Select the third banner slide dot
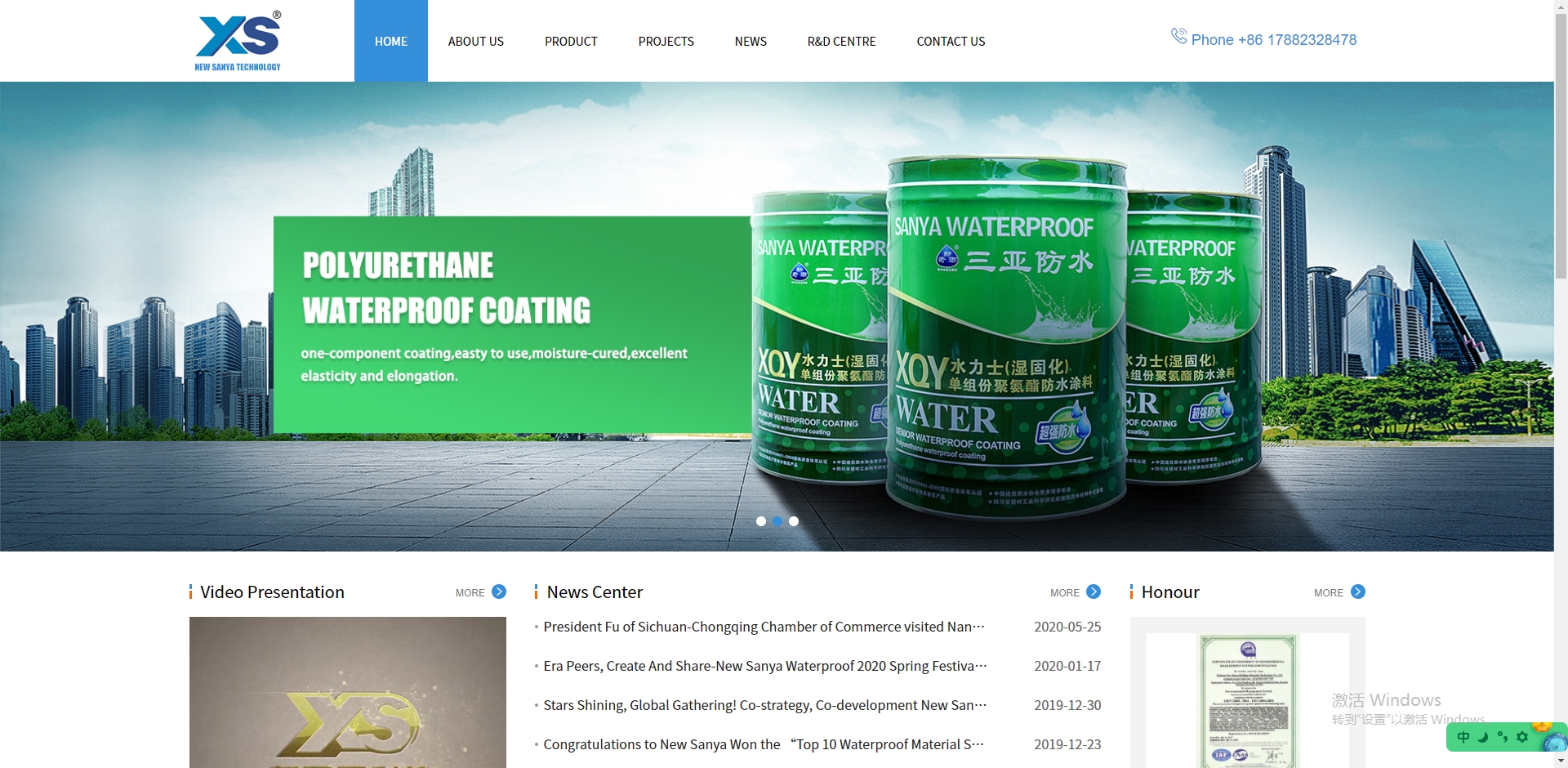 (x=794, y=521)
